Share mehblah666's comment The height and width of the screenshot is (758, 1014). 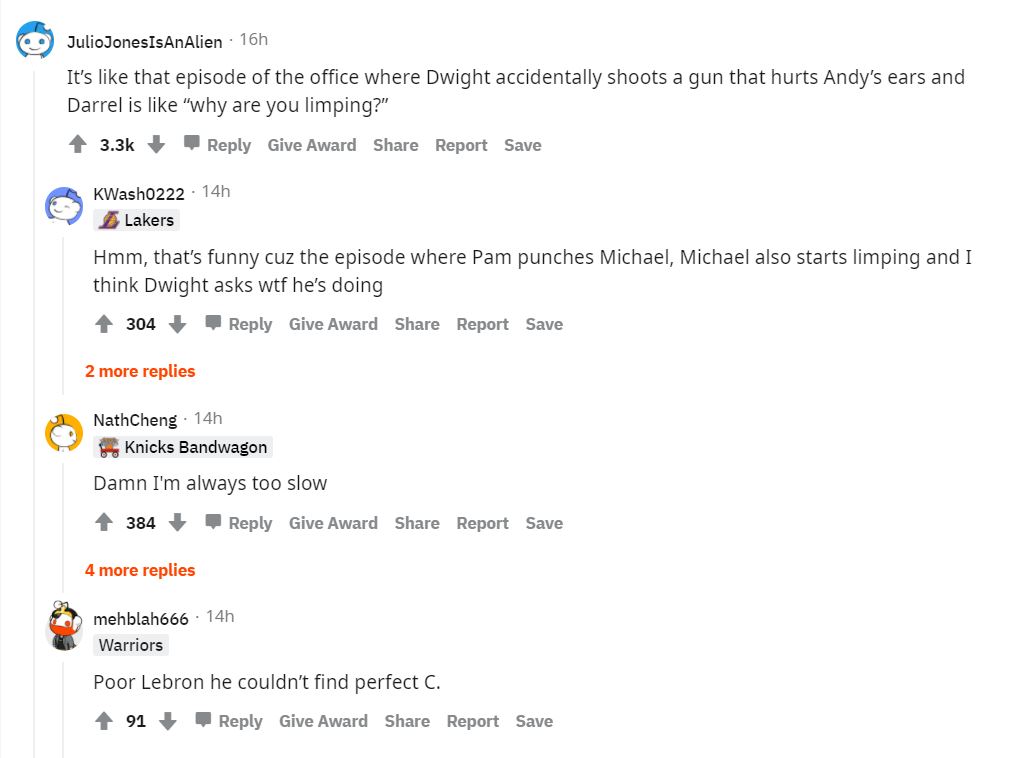tap(407, 721)
